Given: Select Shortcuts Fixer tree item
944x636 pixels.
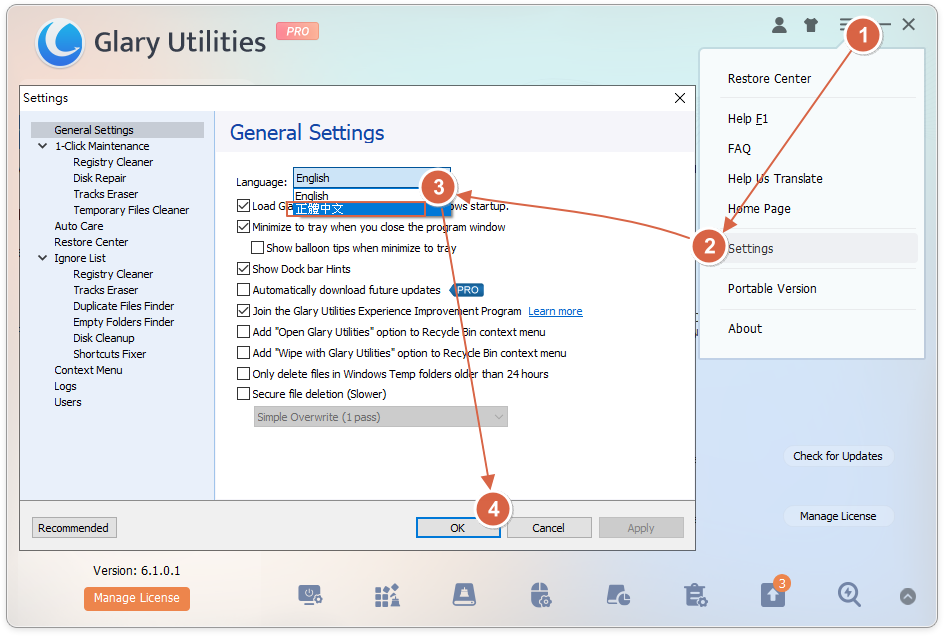Looking at the screenshot, I should coord(110,354).
